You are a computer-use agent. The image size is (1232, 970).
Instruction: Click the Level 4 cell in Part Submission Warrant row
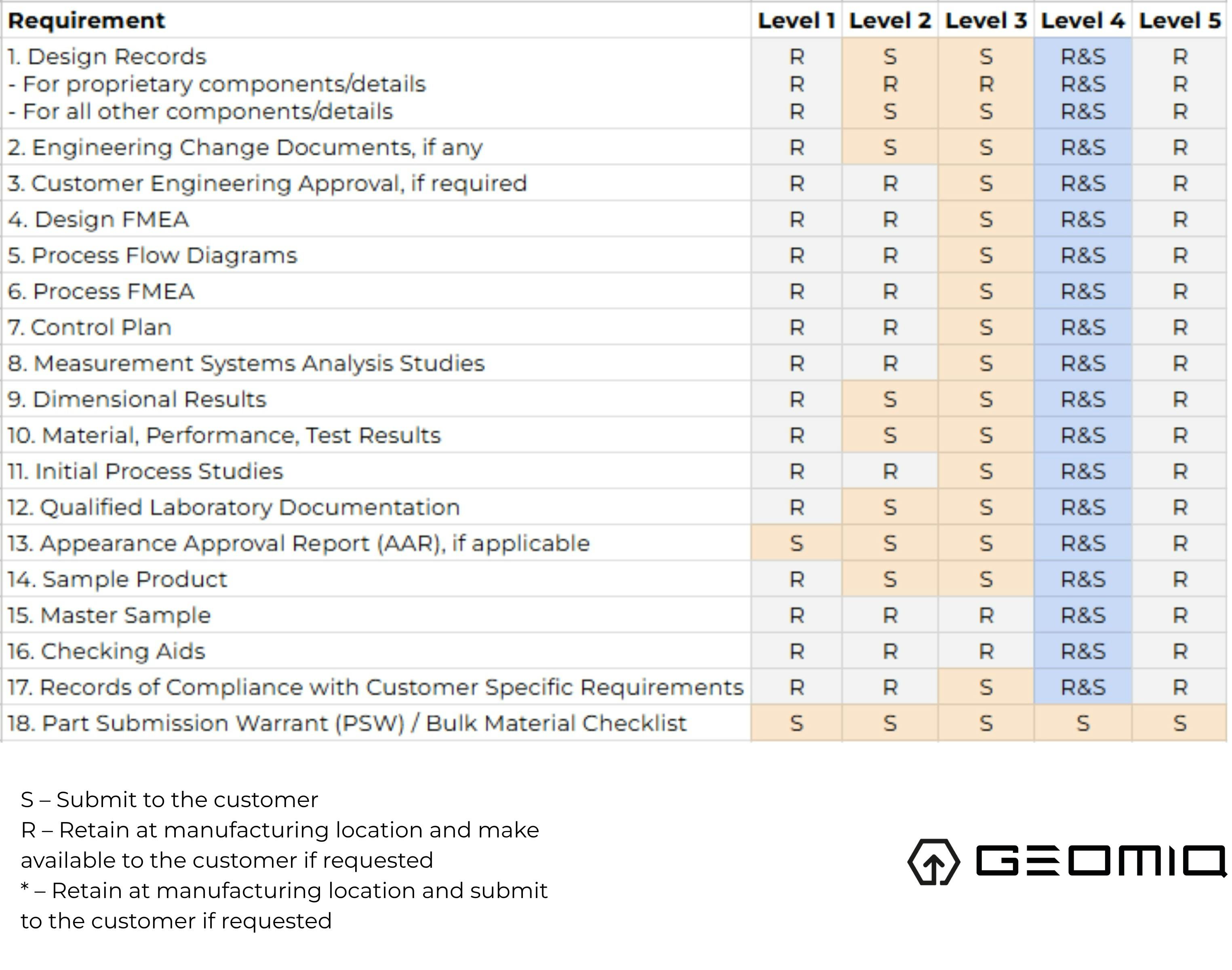1082,723
